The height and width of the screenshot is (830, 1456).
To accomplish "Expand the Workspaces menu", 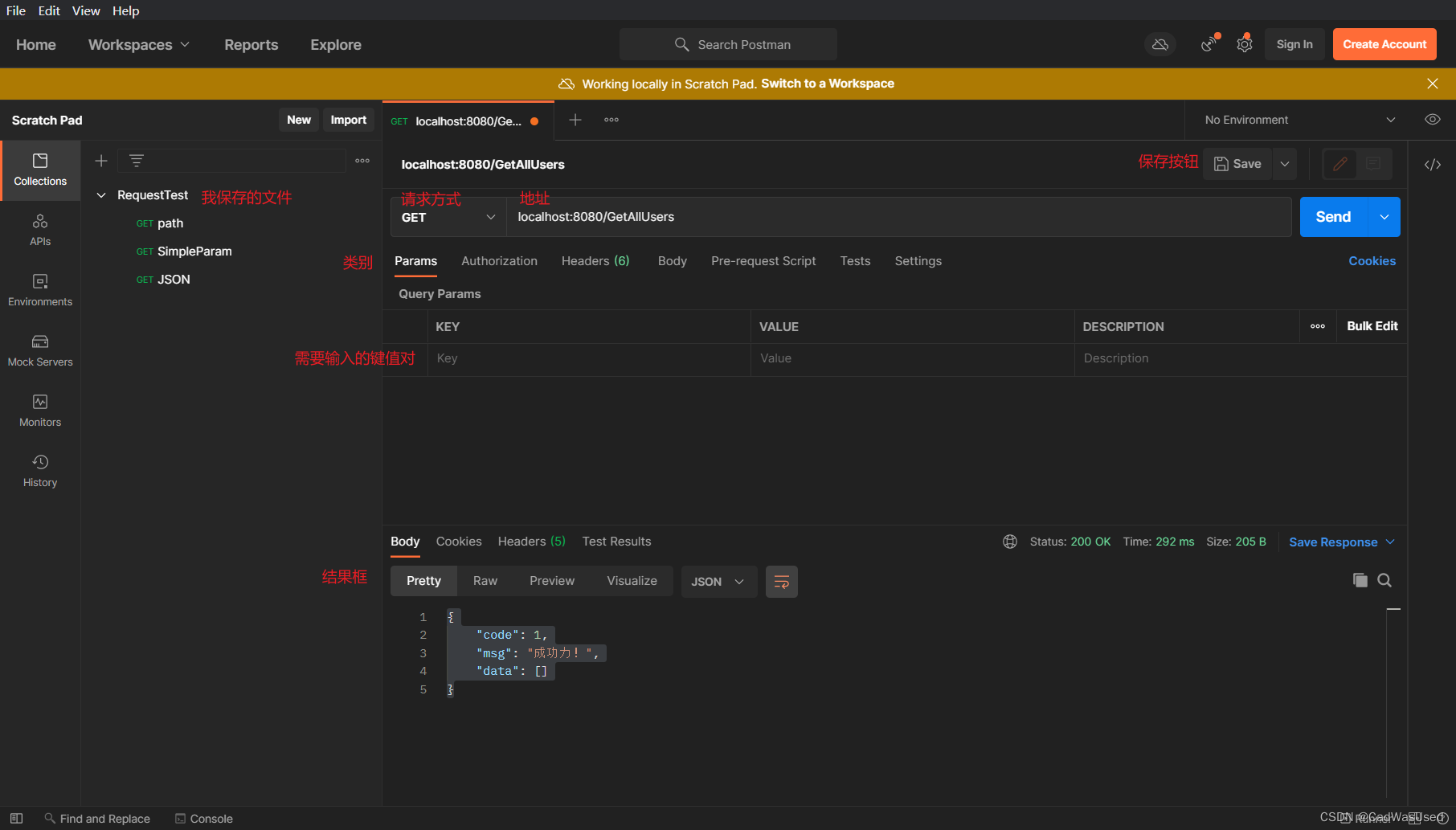I will click(139, 45).
